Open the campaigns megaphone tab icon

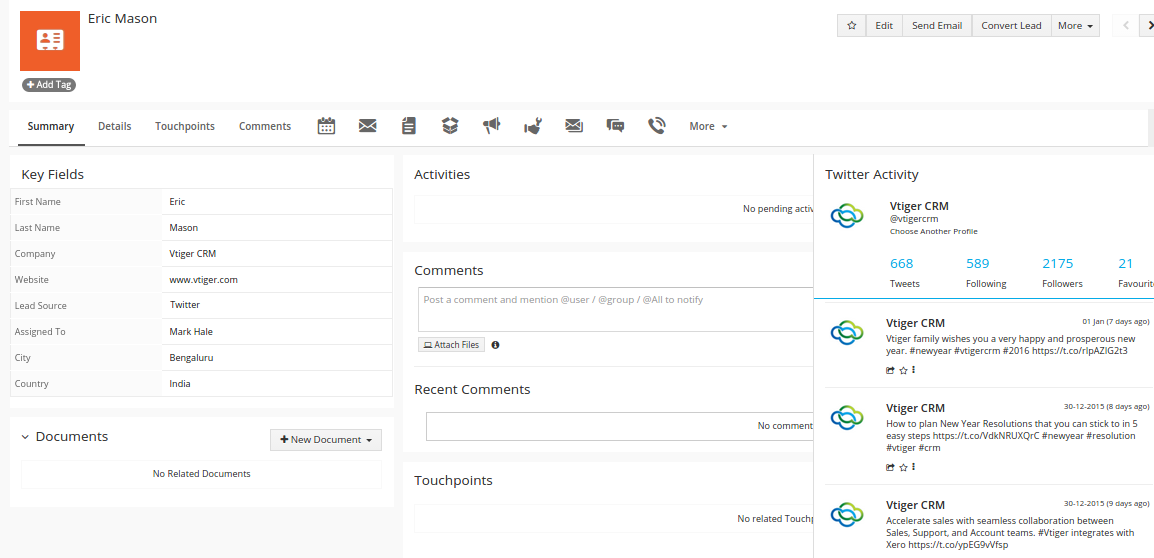(491, 126)
